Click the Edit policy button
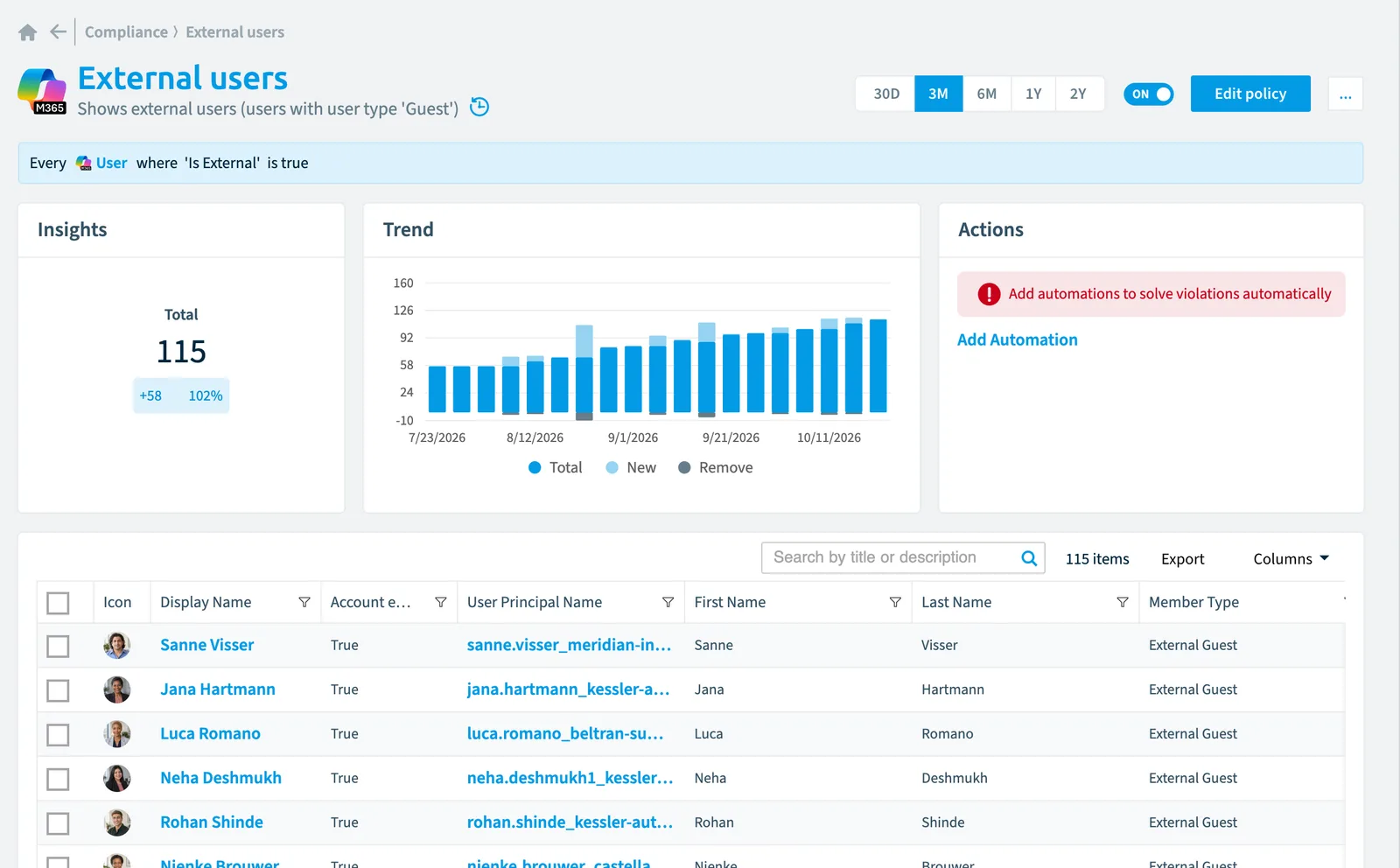The height and width of the screenshot is (868, 1400). point(1250,94)
